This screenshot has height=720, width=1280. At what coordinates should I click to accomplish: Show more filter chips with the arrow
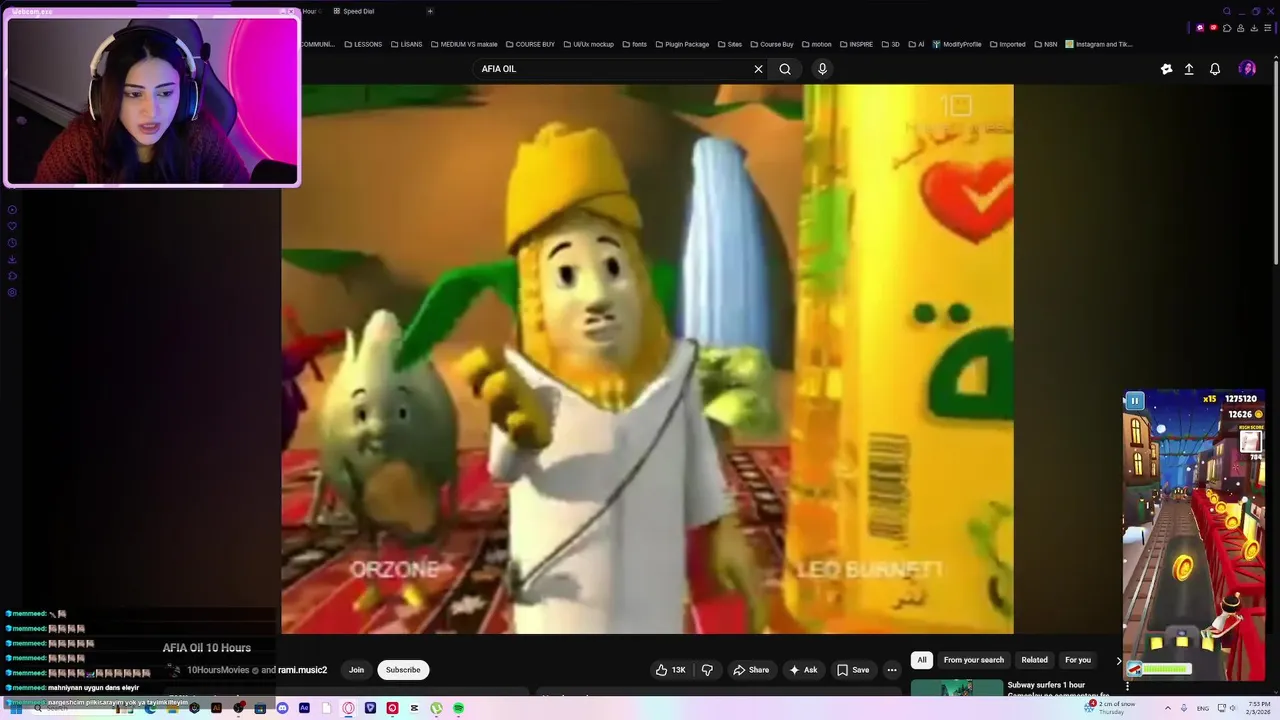(1118, 660)
